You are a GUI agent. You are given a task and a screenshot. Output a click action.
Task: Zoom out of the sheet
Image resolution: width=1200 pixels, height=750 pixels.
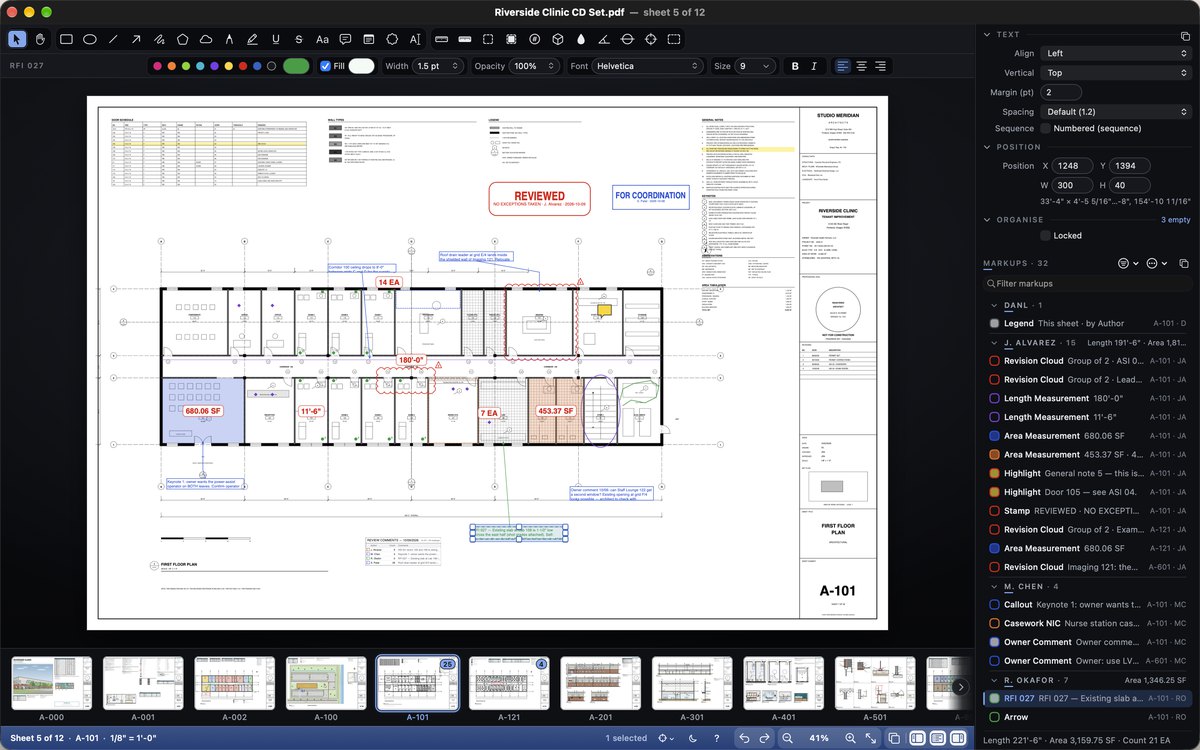pos(788,738)
